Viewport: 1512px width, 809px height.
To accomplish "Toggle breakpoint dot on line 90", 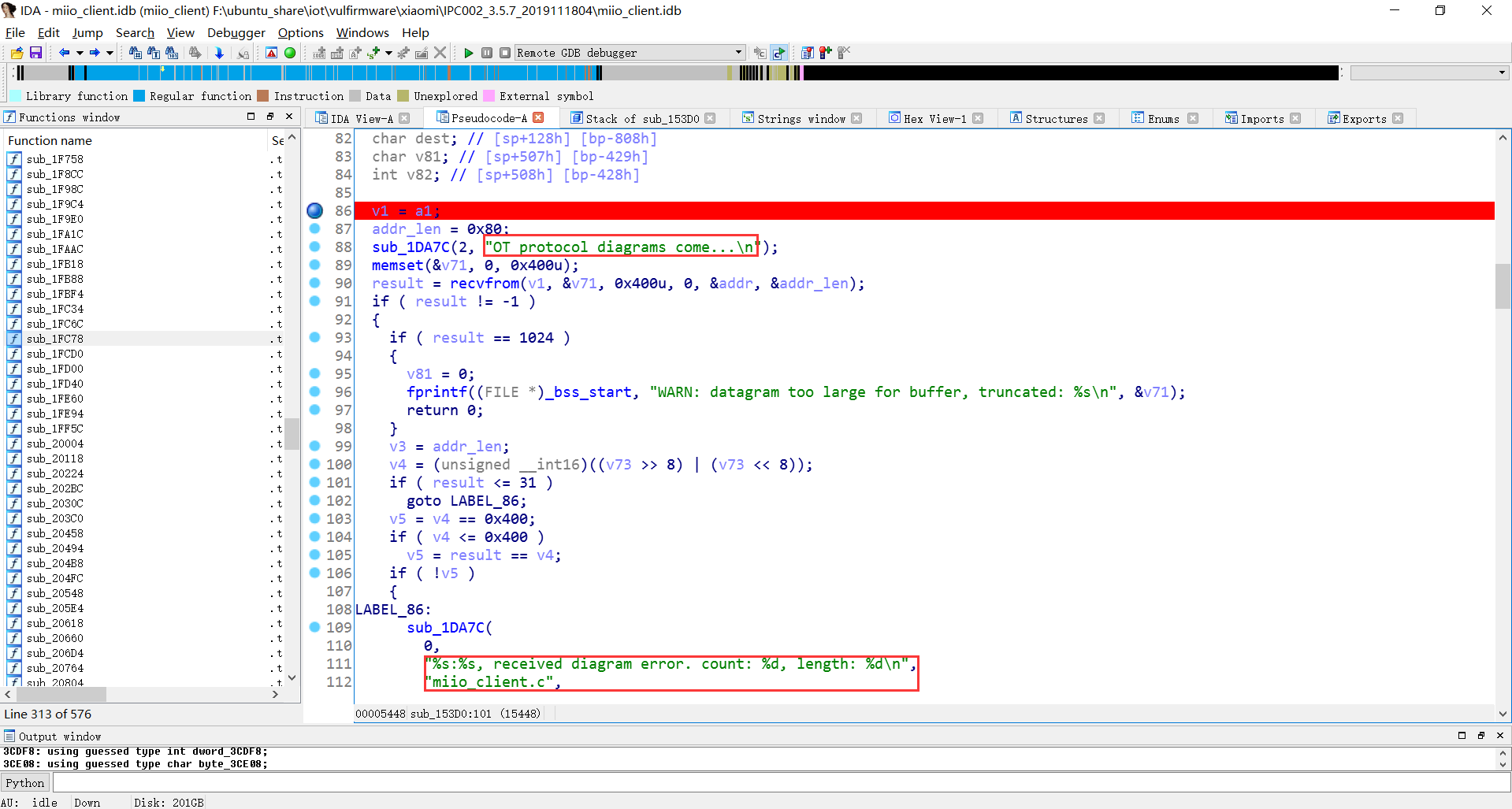I will pos(314,284).
